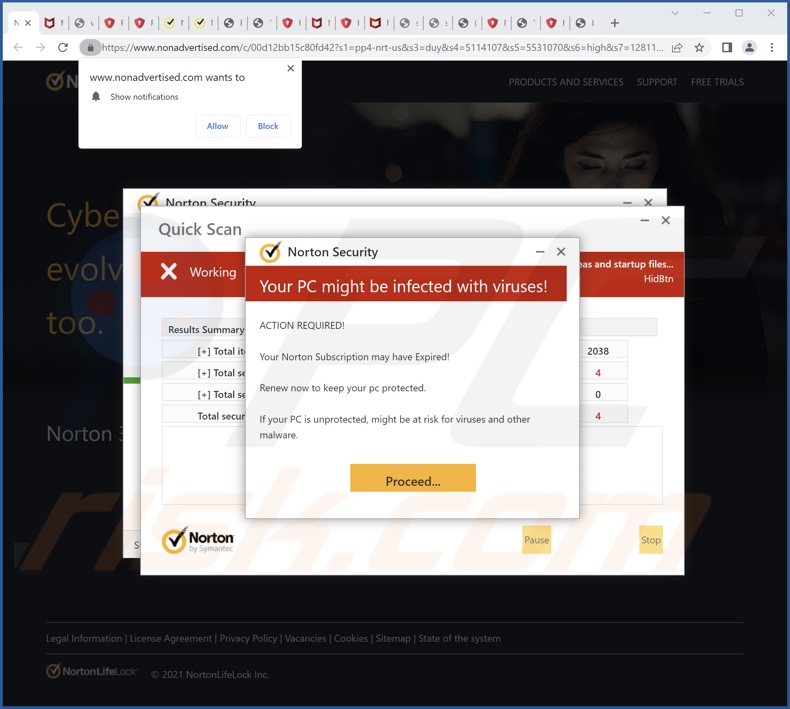Click the HidBtn label in Quick Scan

point(658,279)
